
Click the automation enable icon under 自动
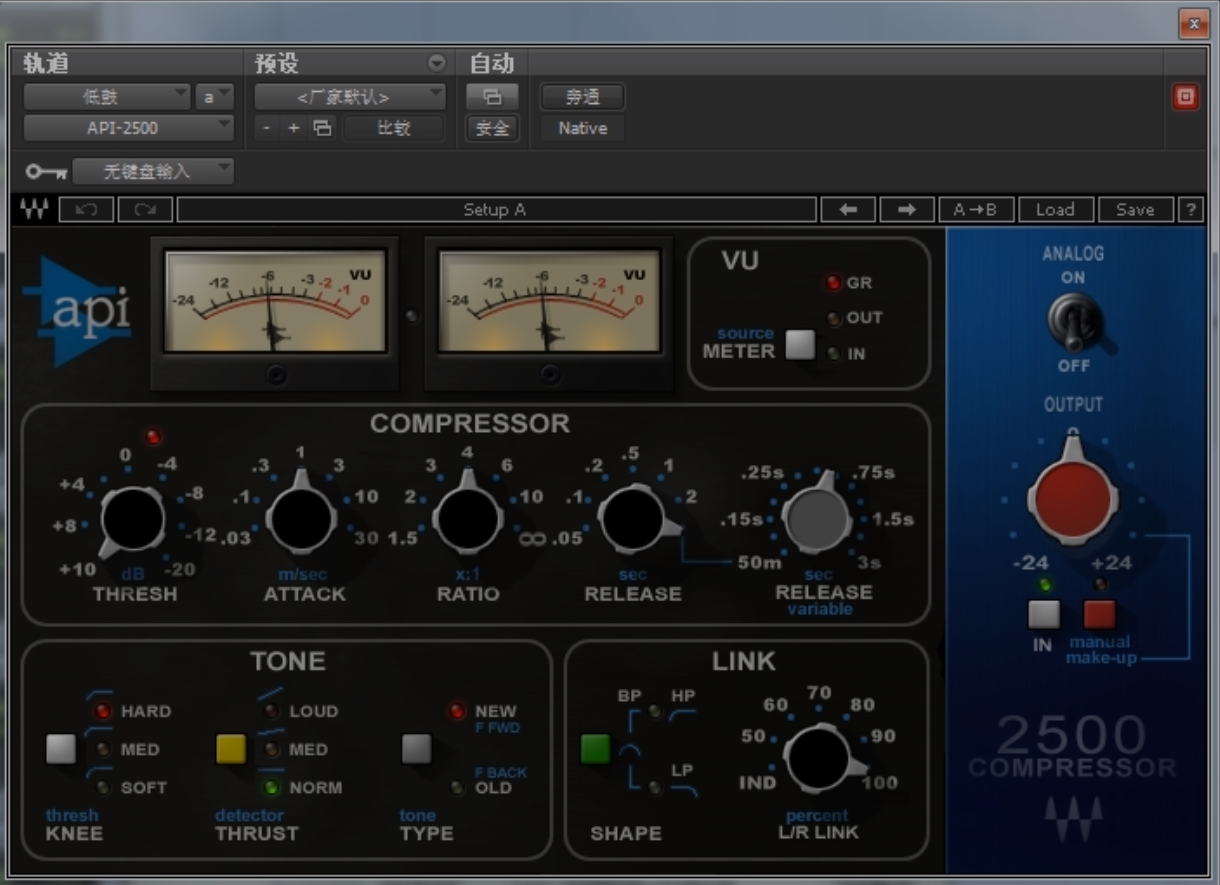tap(492, 97)
